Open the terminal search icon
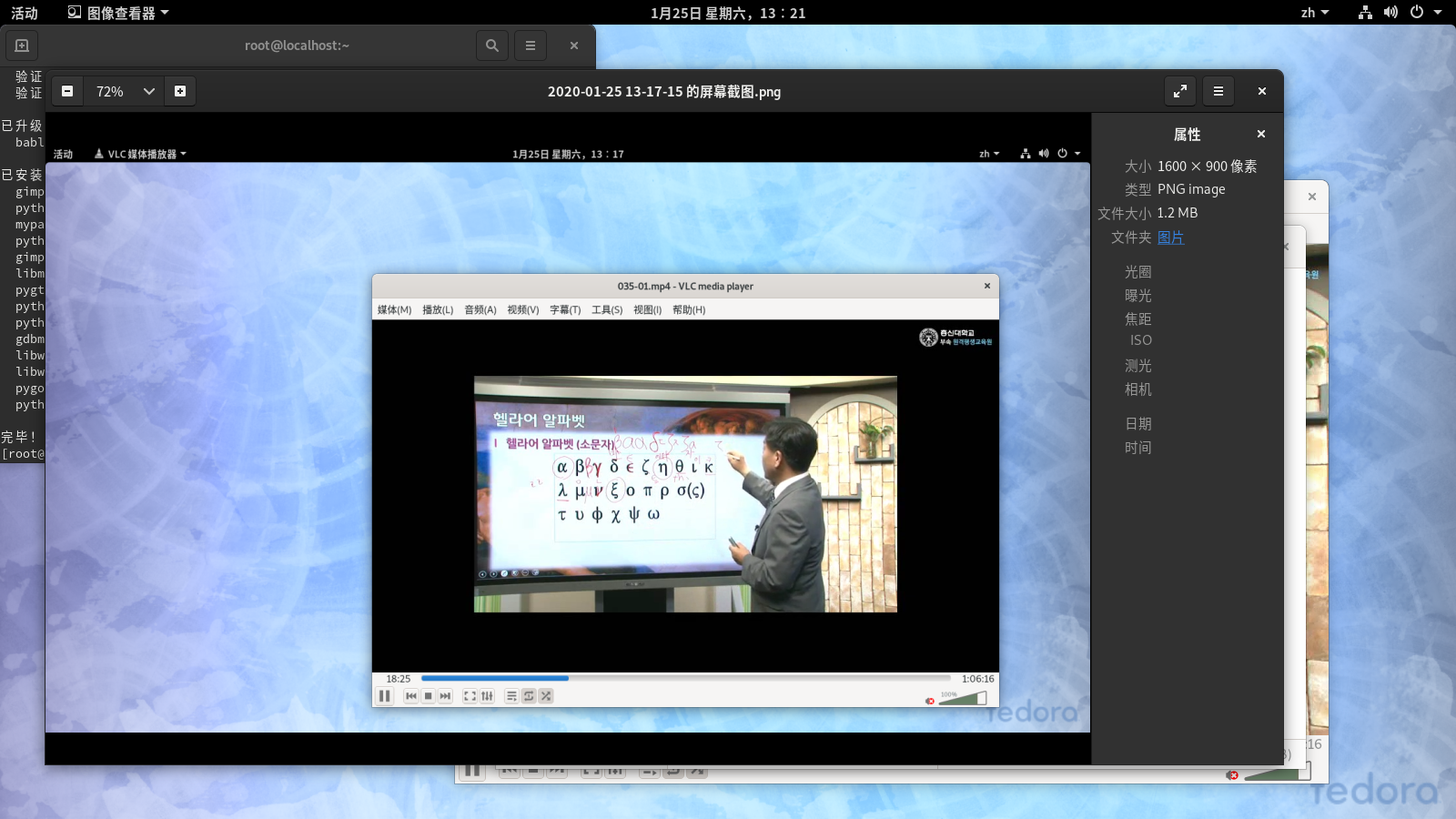This screenshot has height=819, width=1456. (x=491, y=45)
